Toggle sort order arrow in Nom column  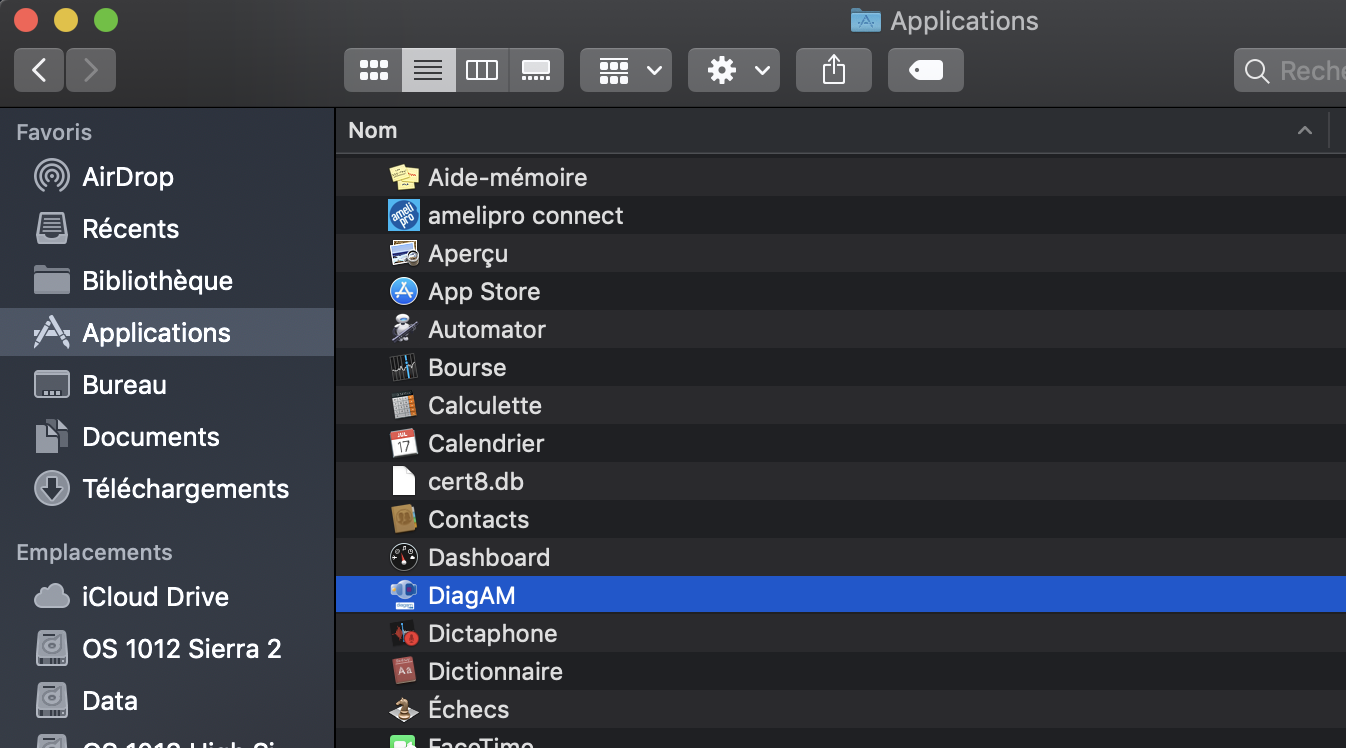[1304, 131]
